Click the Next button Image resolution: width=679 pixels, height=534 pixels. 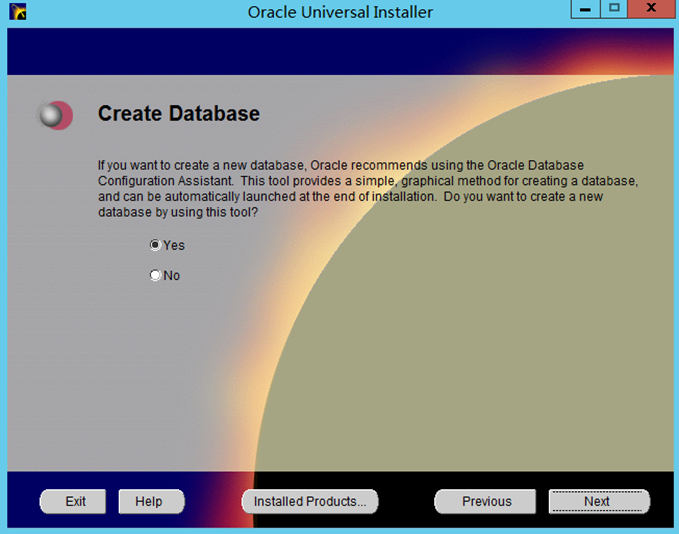pyautogui.click(x=599, y=502)
